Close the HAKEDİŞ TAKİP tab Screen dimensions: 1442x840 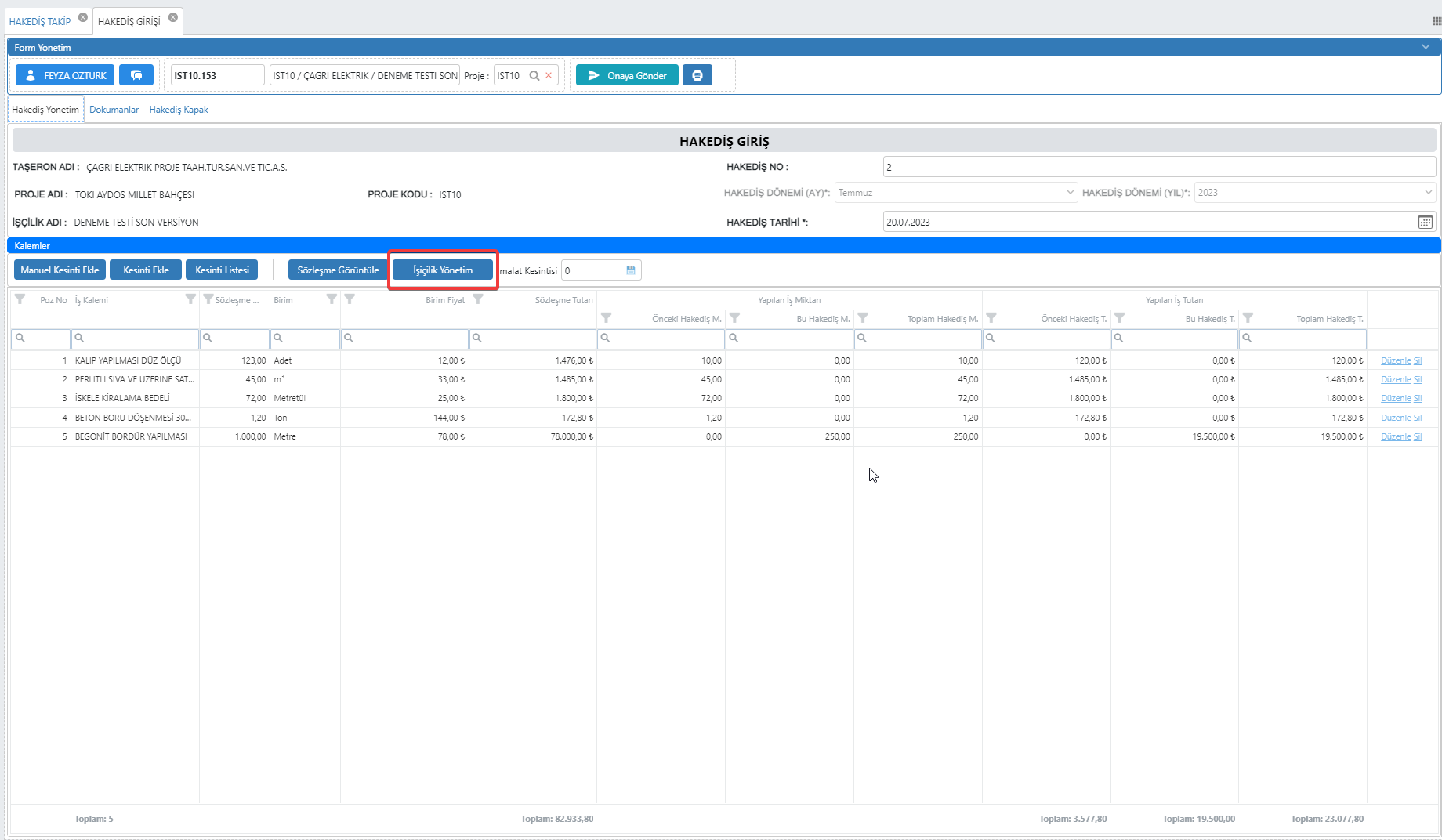(x=83, y=17)
